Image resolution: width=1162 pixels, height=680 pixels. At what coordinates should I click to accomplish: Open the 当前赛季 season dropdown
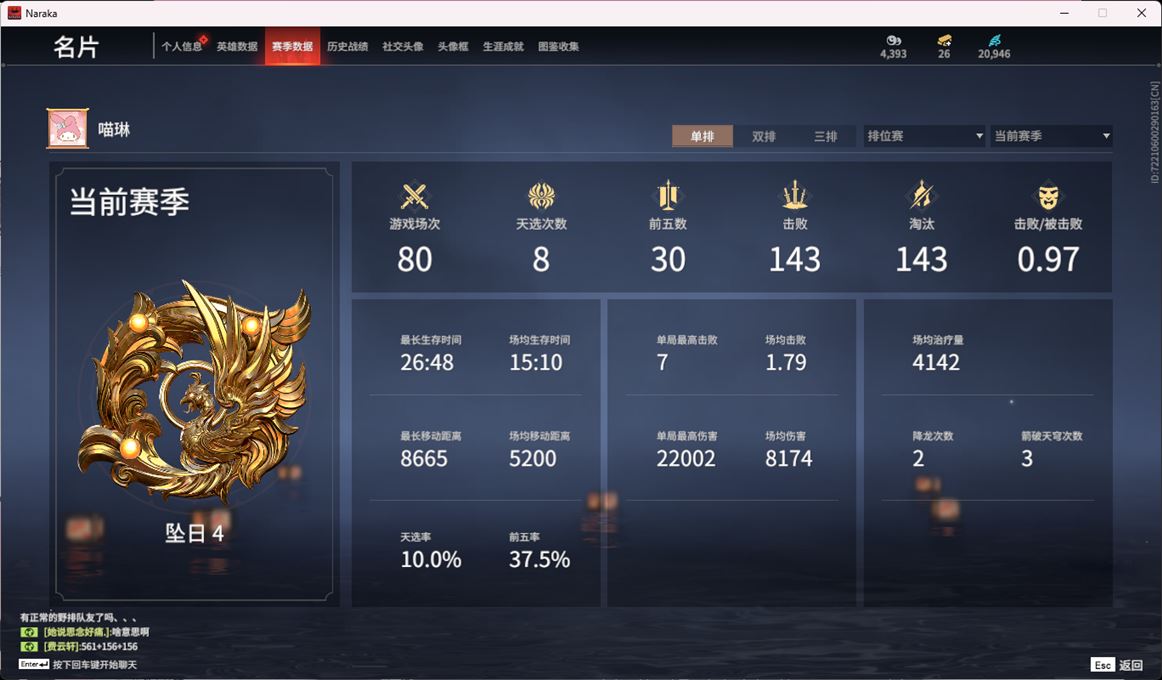click(x=1052, y=136)
